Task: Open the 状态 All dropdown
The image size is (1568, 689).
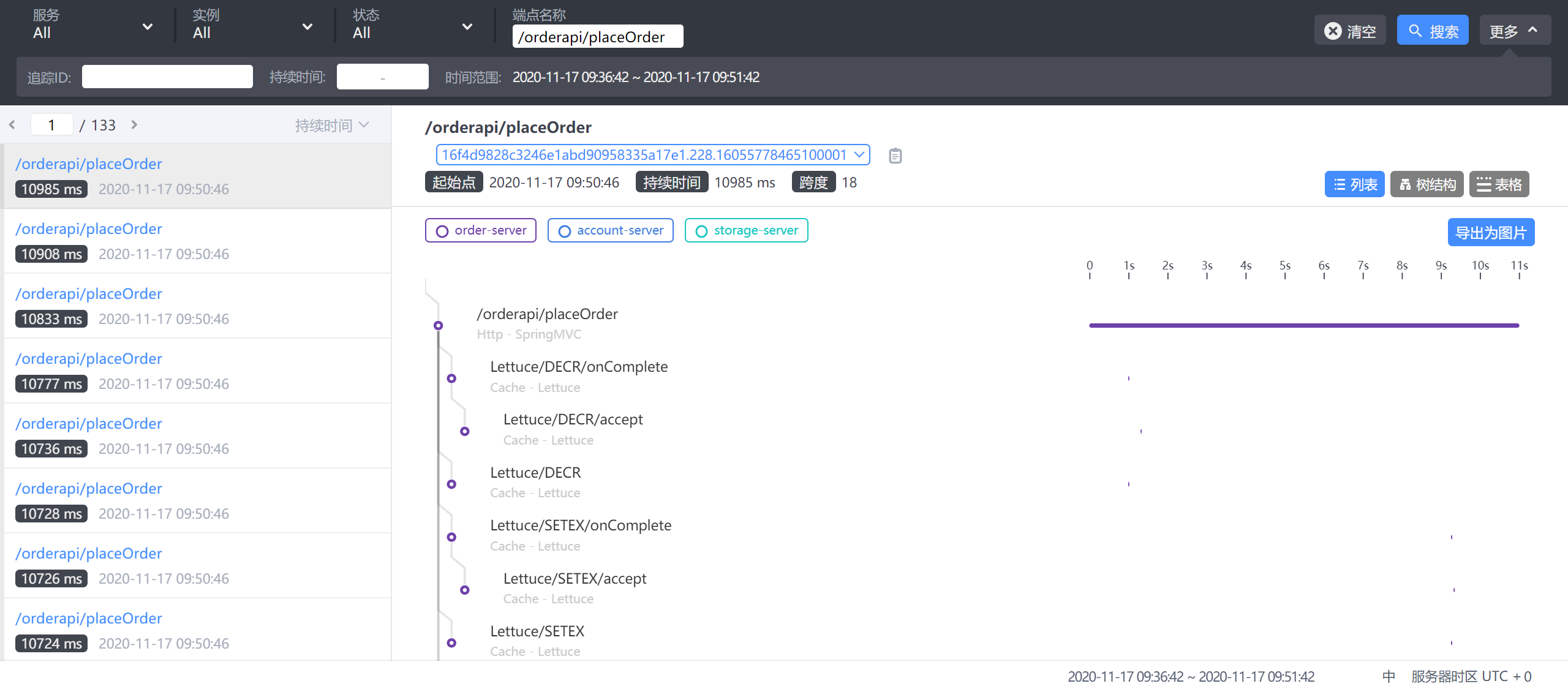Action: coord(412,26)
